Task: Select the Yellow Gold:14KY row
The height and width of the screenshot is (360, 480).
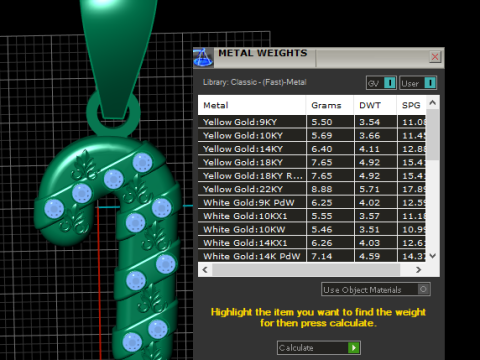Action: tap(312, 149)
